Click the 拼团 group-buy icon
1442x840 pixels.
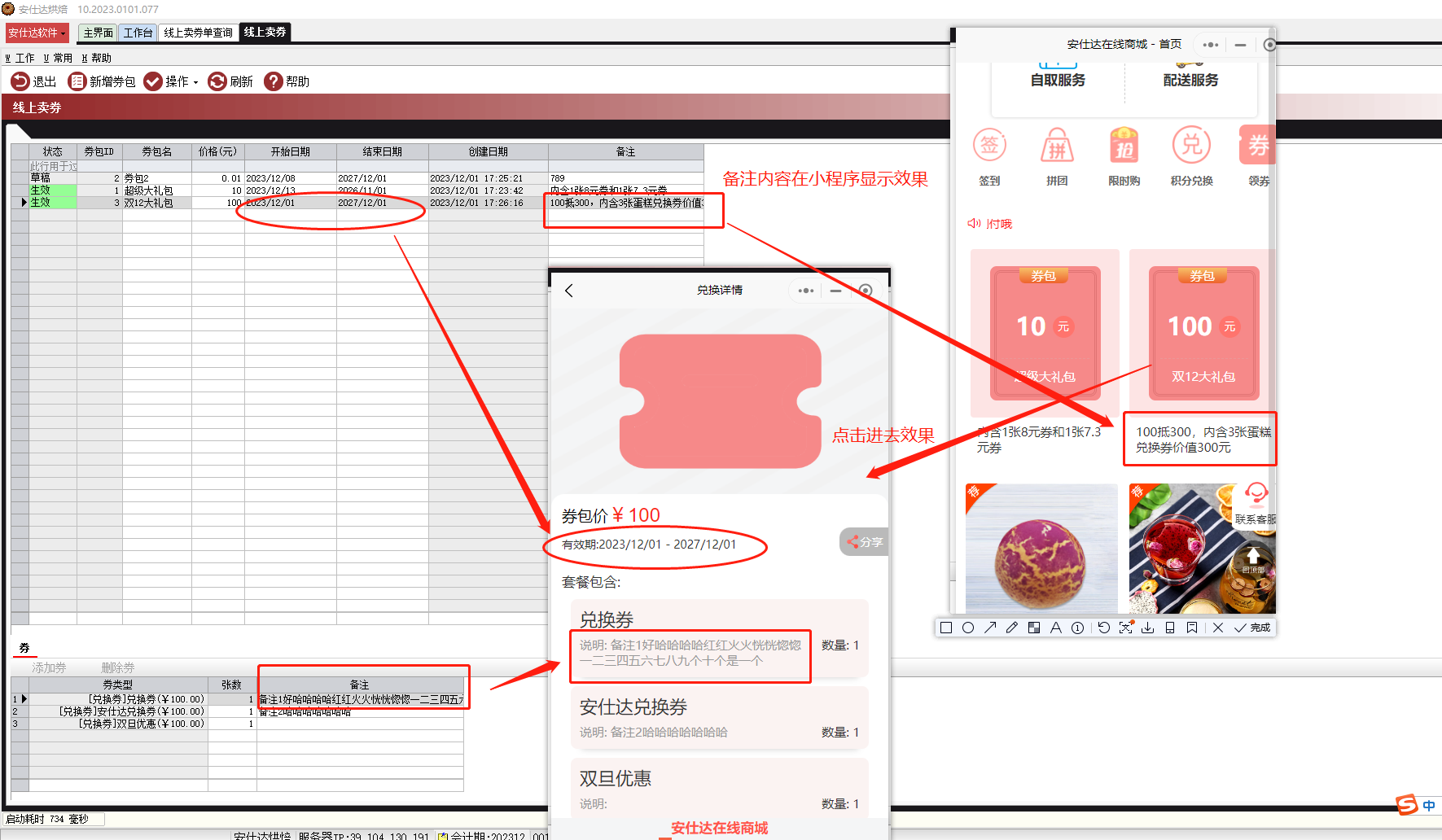(x=1057, y=146)
